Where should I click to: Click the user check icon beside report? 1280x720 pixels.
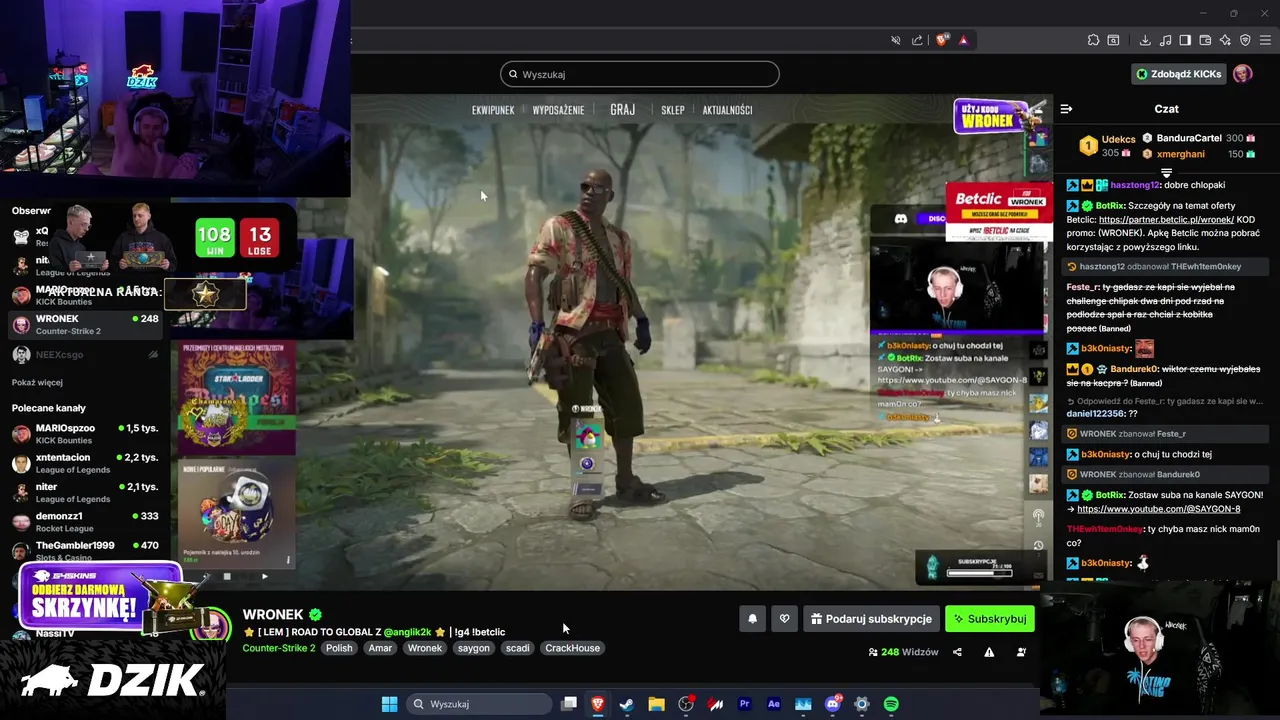(1021, 652)
